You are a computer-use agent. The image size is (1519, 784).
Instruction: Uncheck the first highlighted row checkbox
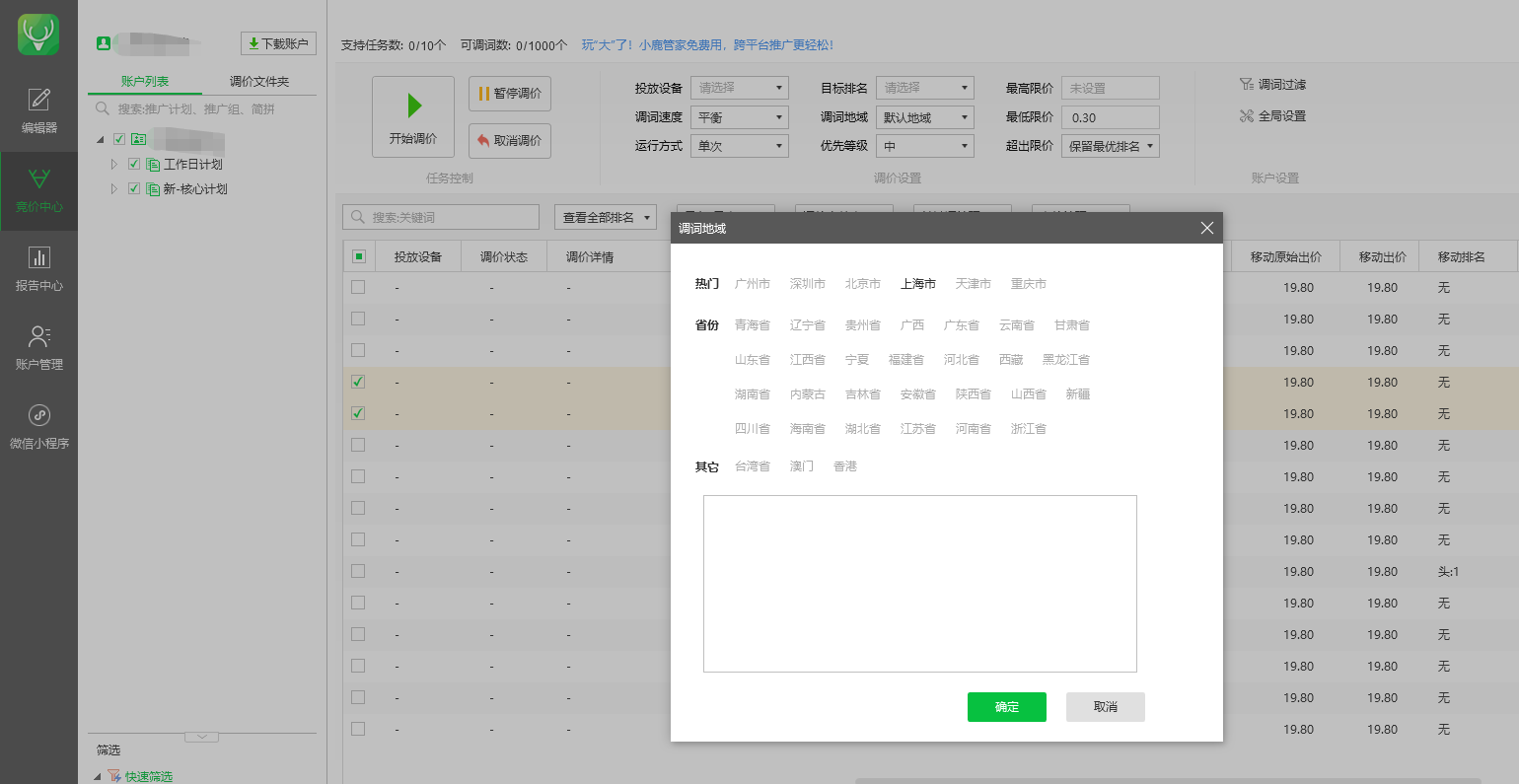tap(358, 382)
